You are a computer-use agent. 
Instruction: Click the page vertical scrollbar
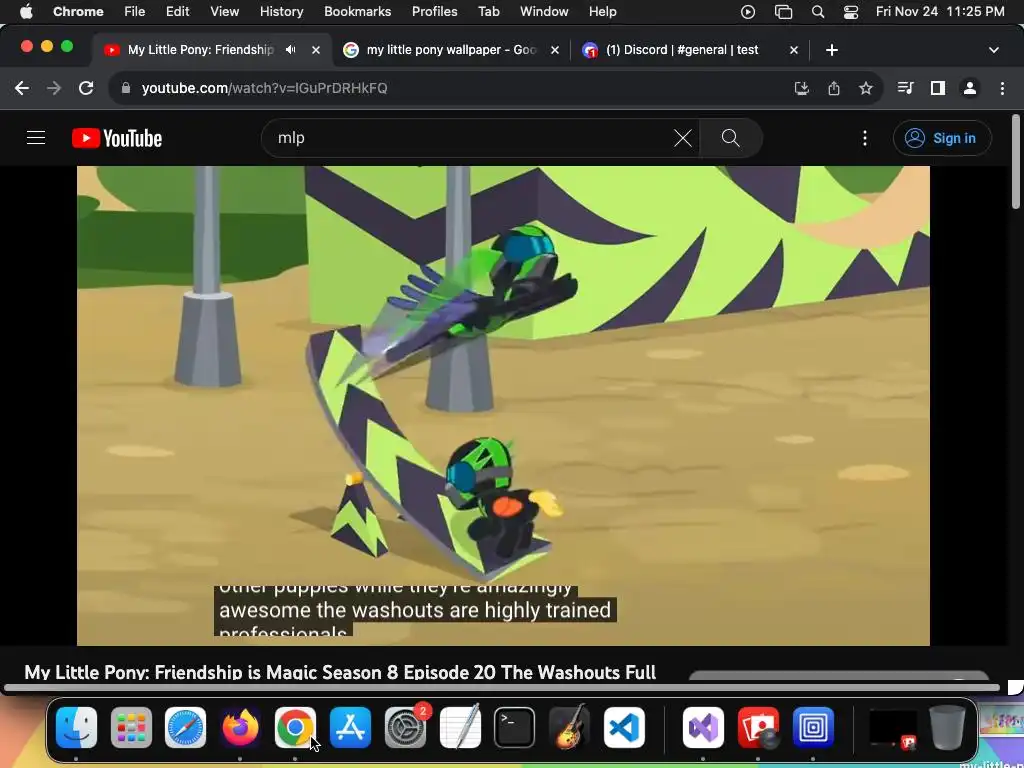coord(1016,161)
